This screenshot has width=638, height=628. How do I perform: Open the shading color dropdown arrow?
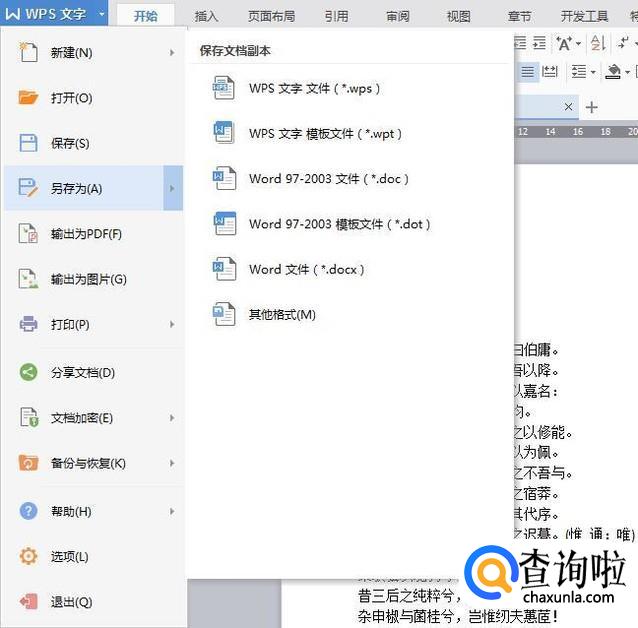[x=627, y=72]
